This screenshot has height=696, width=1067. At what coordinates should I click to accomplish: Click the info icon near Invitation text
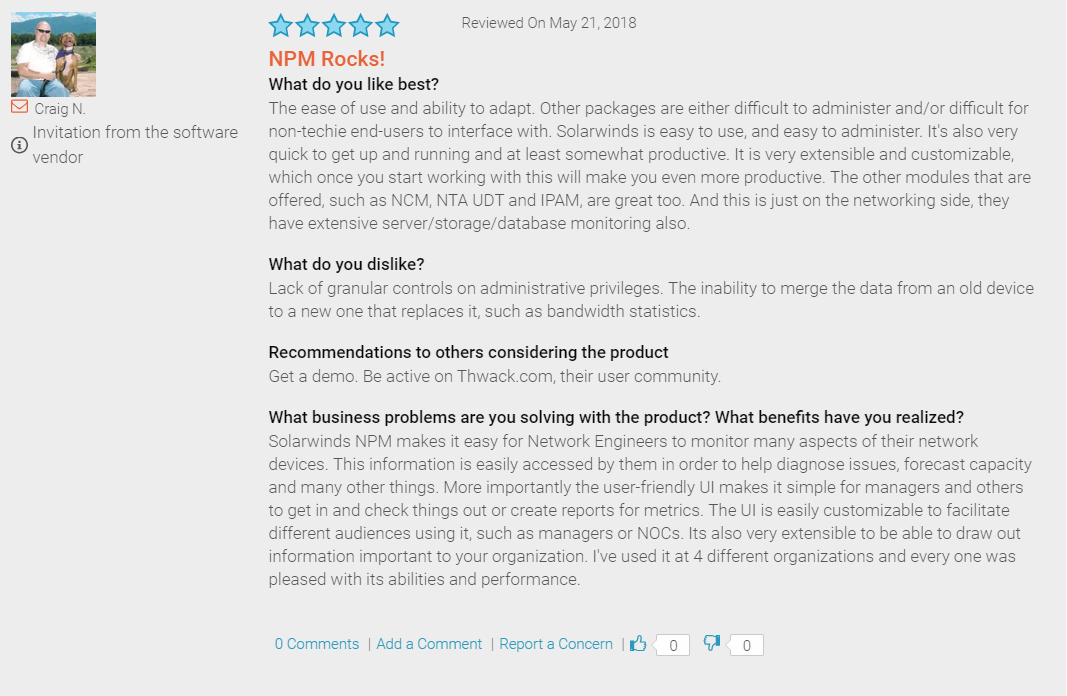[x=20, y=145]
